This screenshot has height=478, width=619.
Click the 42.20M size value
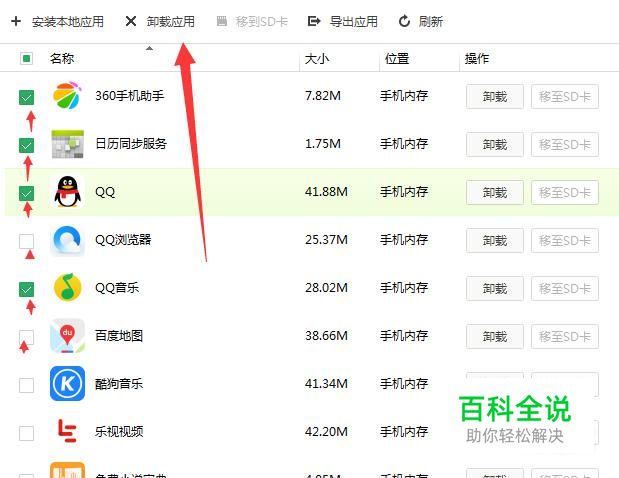pyautogui.click(x=326, y=432)
